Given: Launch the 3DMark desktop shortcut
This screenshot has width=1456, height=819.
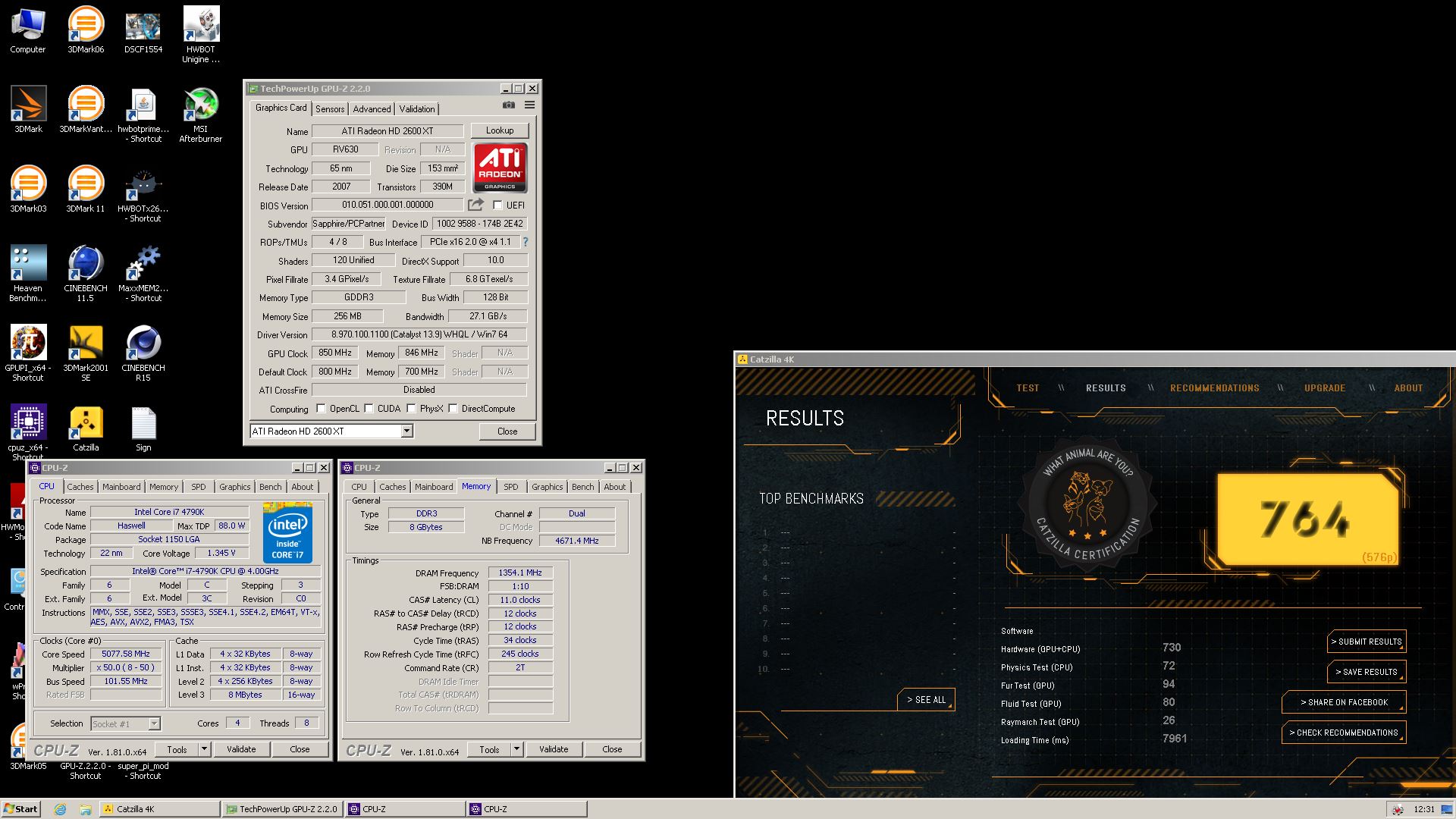Looking at the screenshot, I should [x=28, y=110].
